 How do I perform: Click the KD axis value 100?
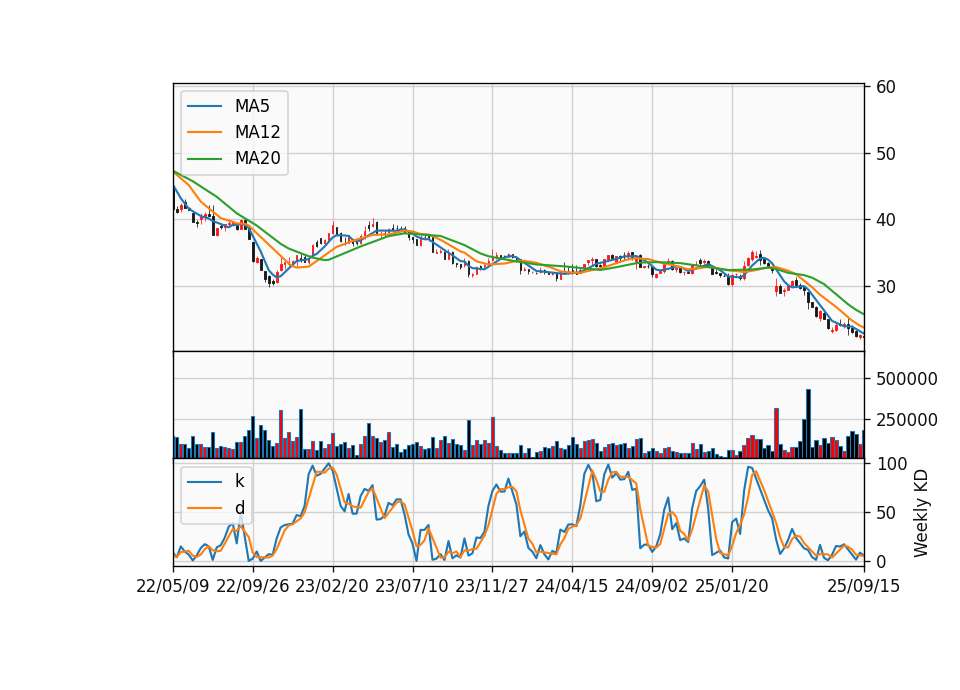(892, 464)
